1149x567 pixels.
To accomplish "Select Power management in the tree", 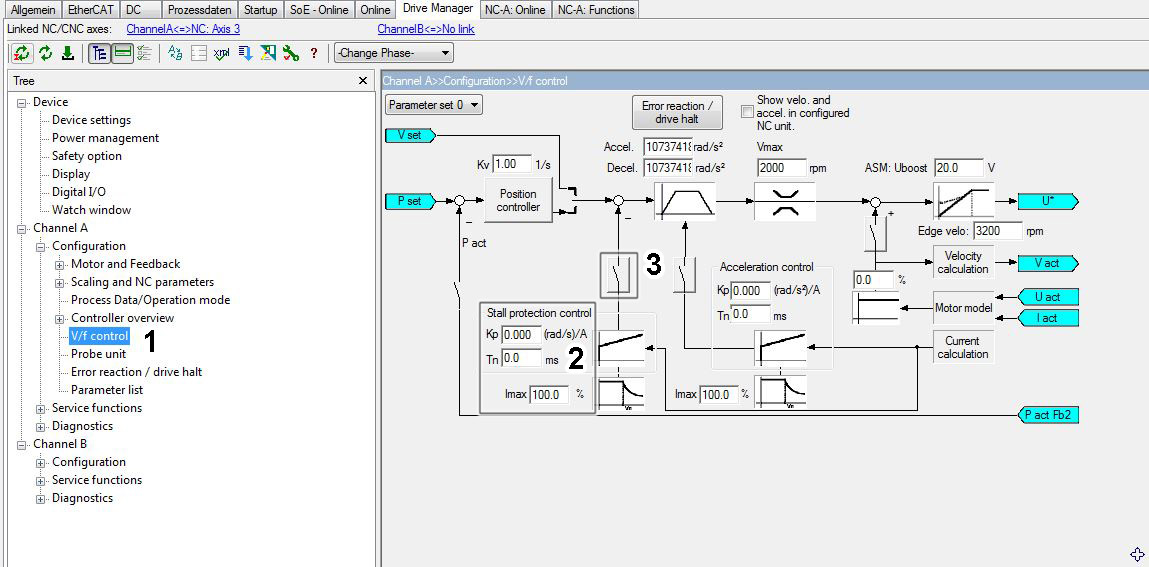I will [x=106, y=138].
